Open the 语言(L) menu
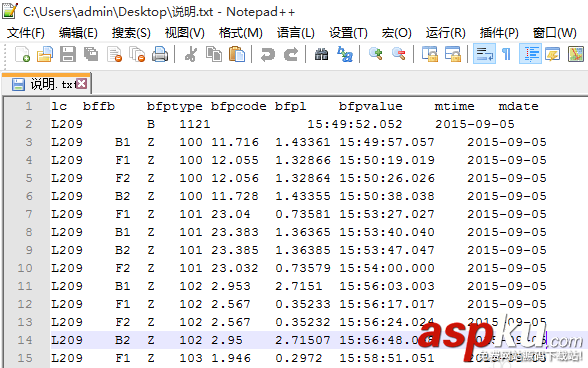588x368 pixels. click(296, 33)
